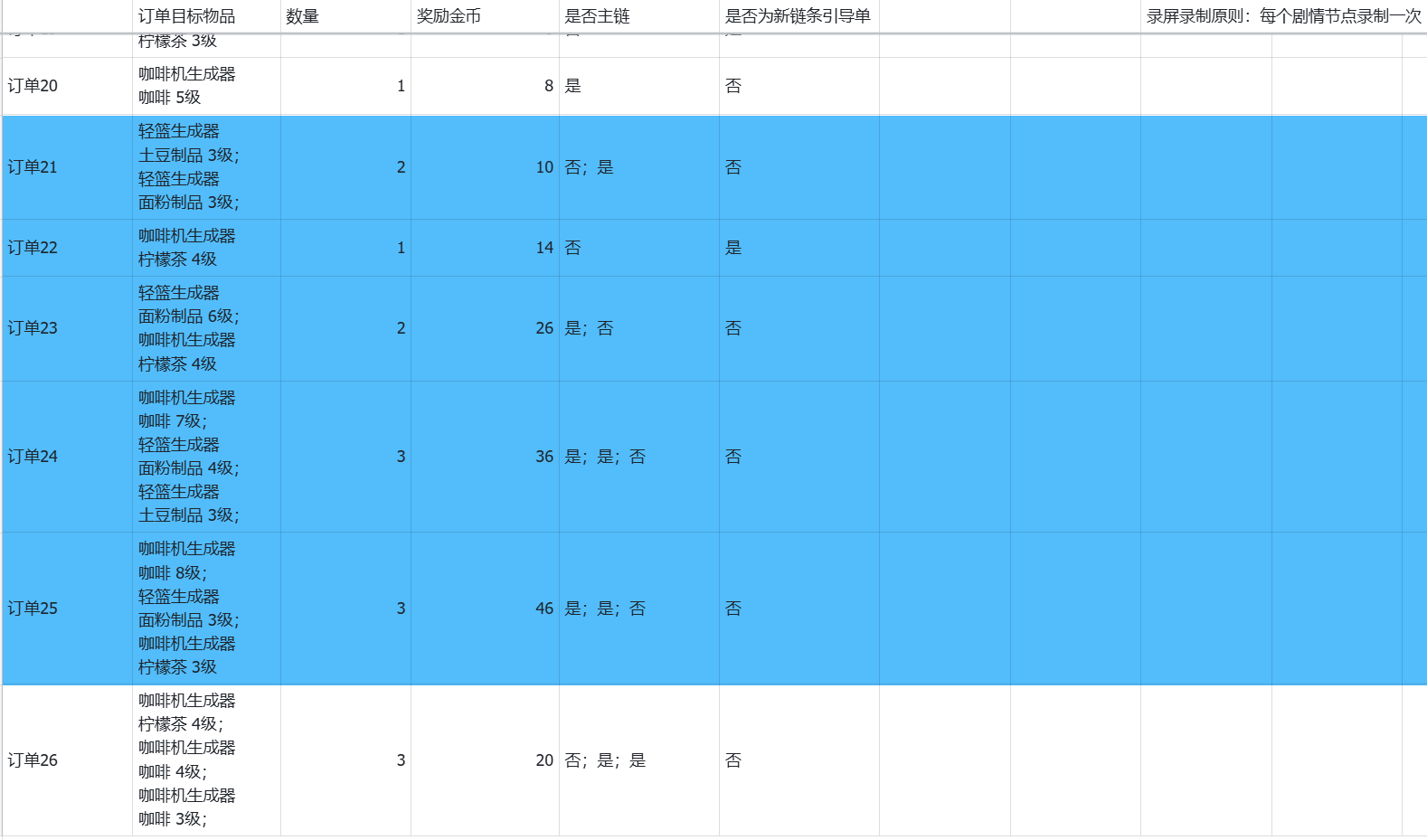1427x840 pixels.
Task: Select the 订单21 row label cell
Action: (x=68, y=167)
